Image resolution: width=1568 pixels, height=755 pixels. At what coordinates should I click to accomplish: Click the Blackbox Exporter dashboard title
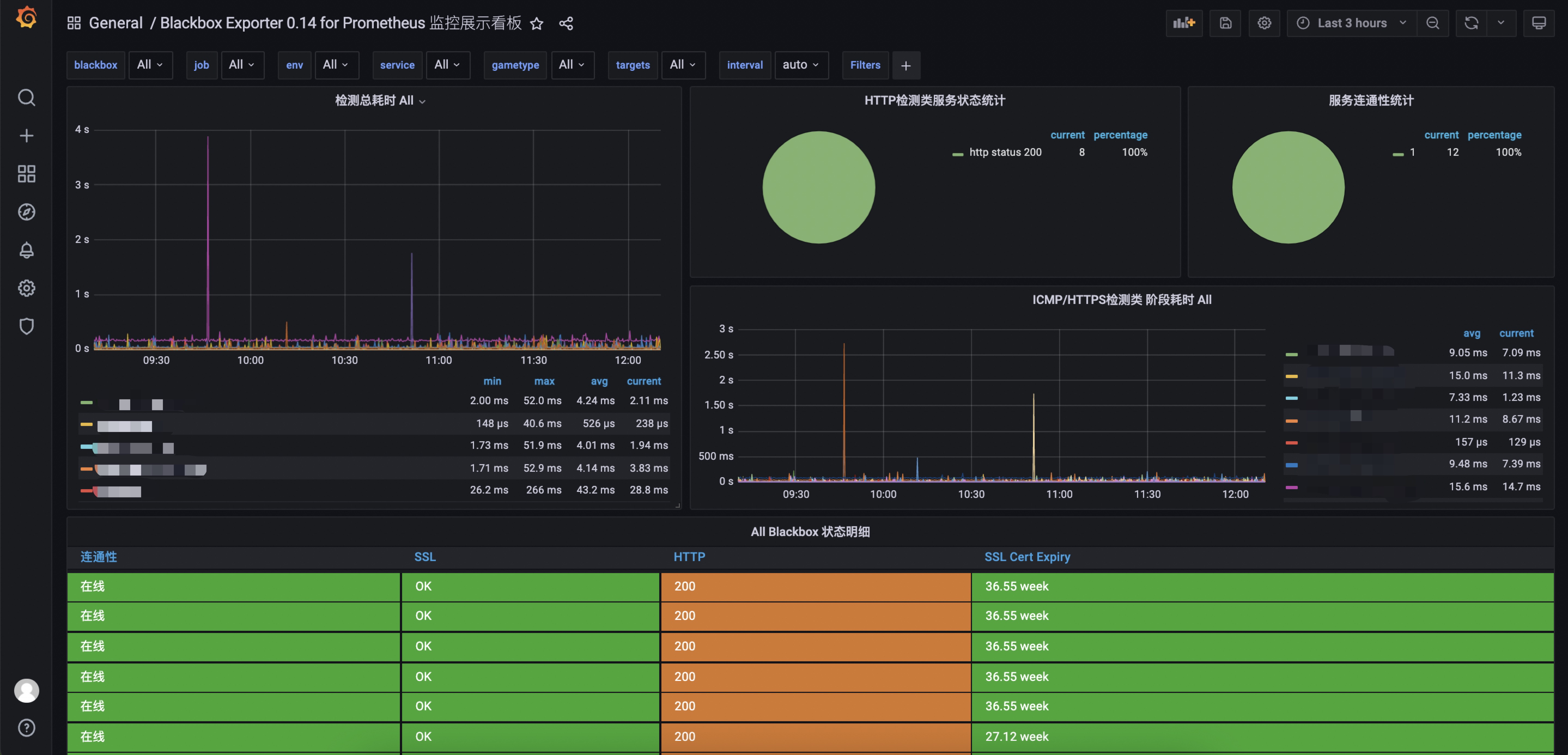(341, 23)
